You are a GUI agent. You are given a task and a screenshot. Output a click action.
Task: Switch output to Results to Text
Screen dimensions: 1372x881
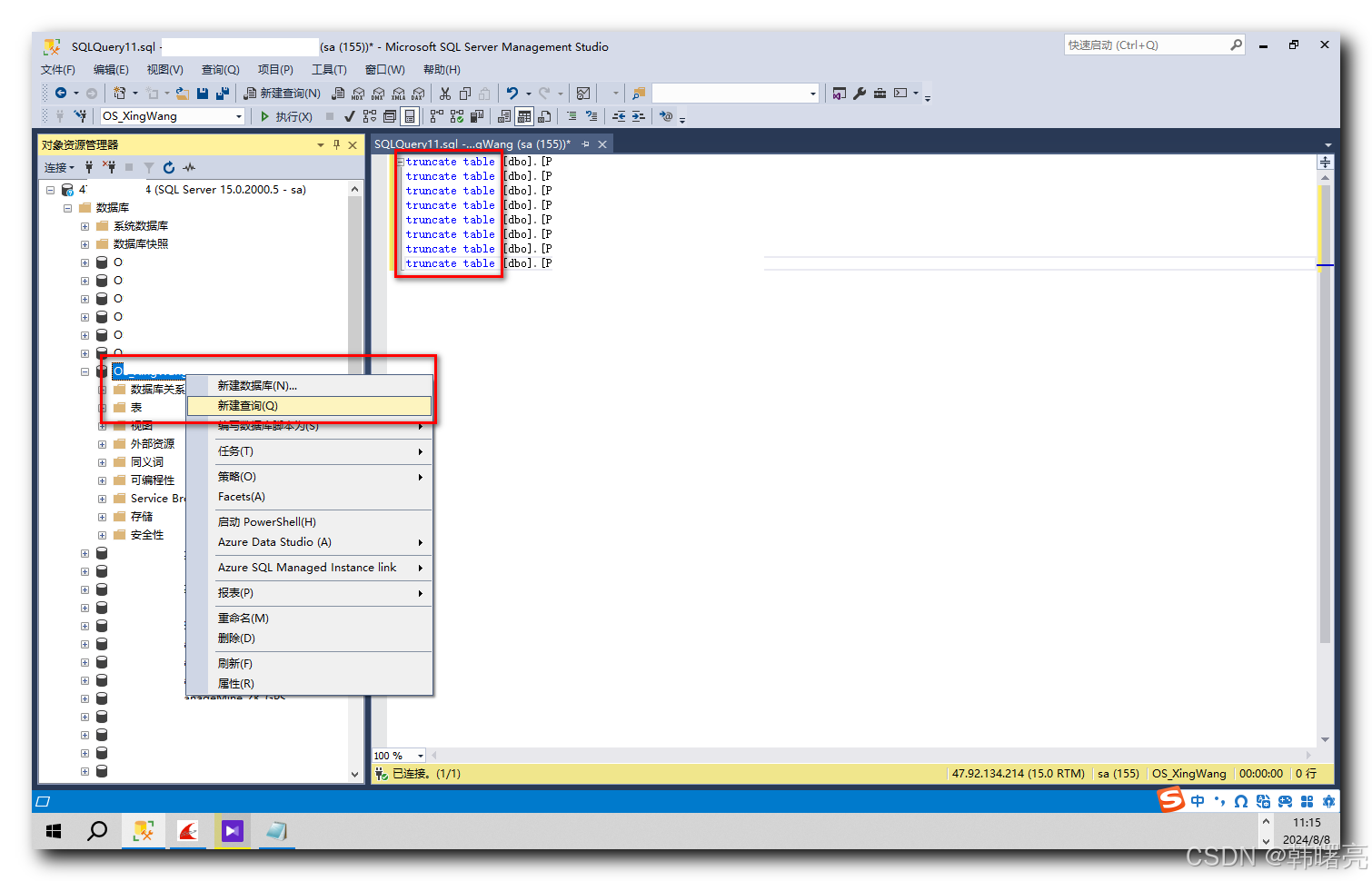pos(504,116)
